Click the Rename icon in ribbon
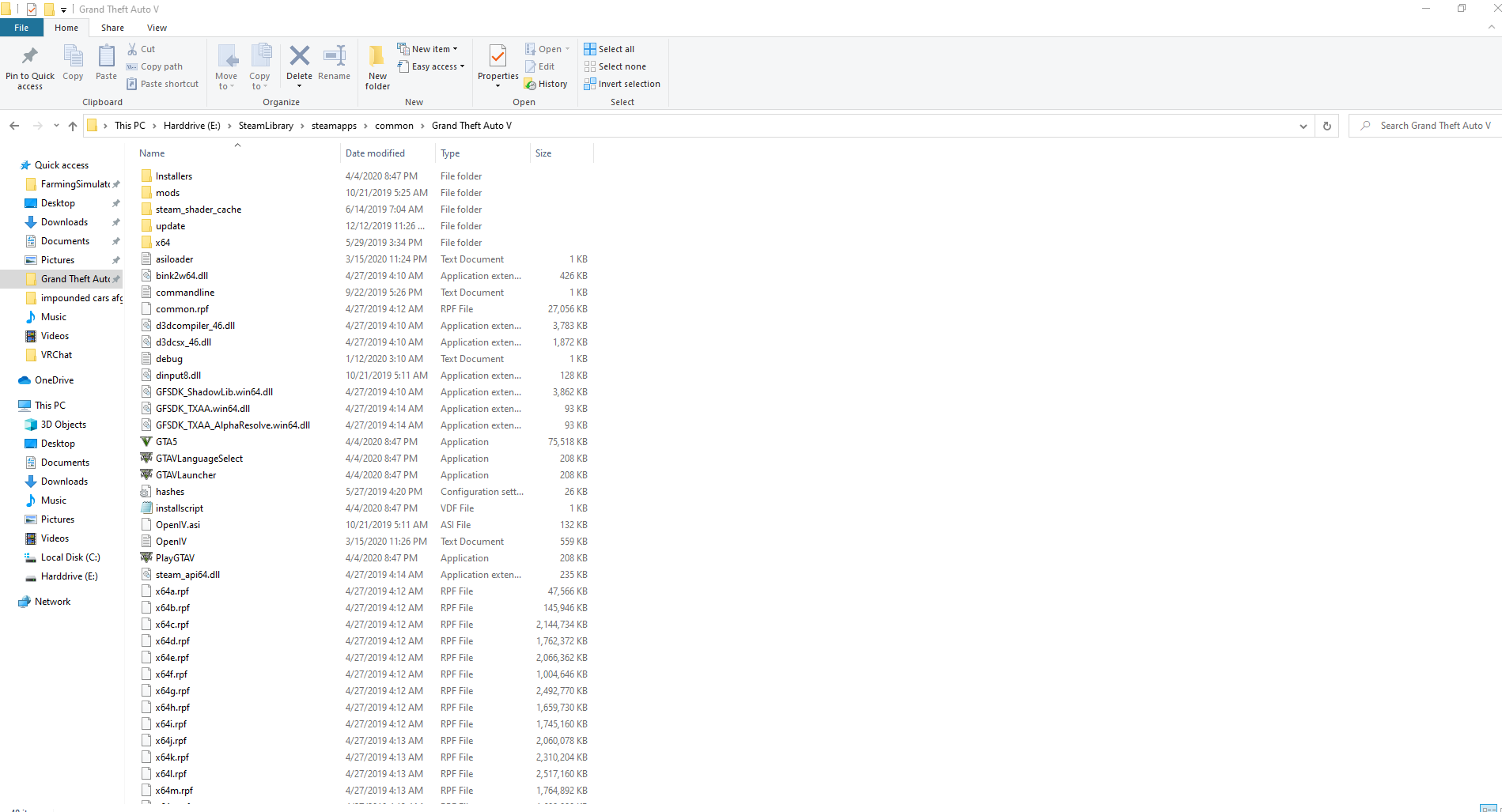Screen dimensions: 1502x812 [x=334, y=57]
